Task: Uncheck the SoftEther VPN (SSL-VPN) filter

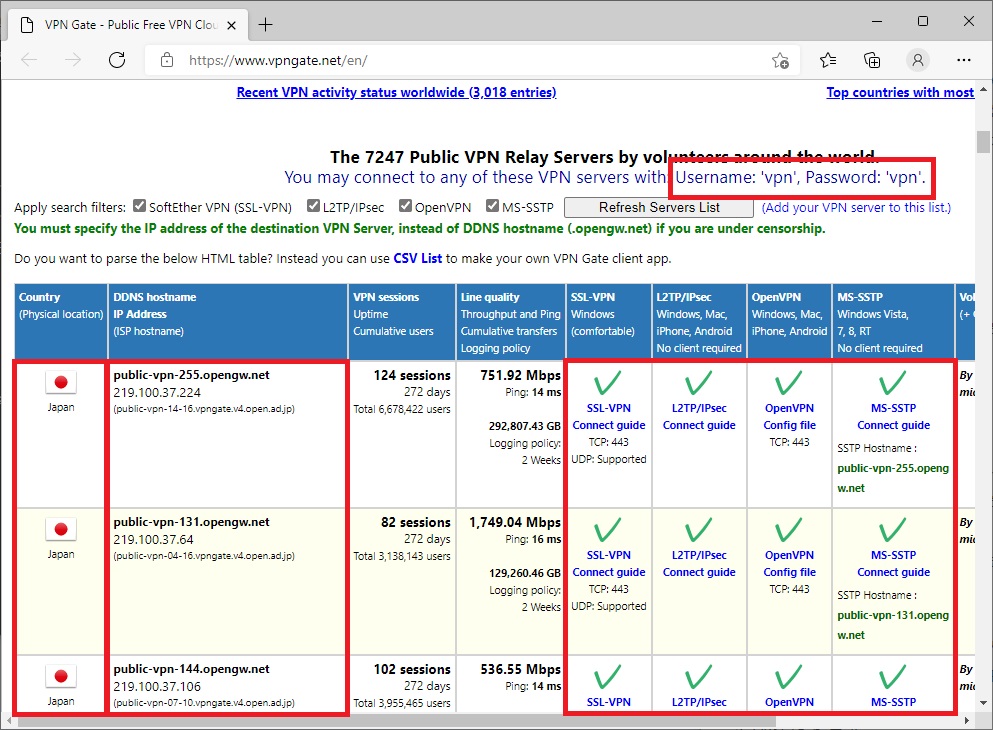Action: point(139,206)
